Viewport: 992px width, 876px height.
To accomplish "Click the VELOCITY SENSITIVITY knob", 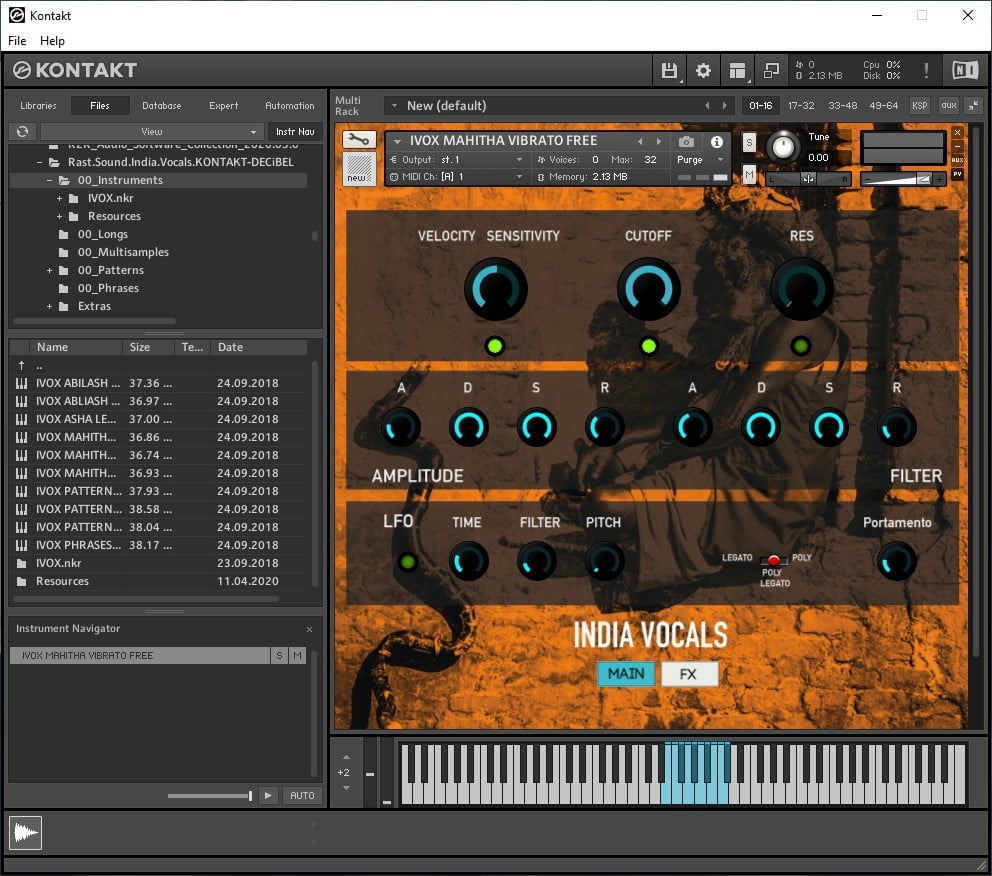I will 496,289.
